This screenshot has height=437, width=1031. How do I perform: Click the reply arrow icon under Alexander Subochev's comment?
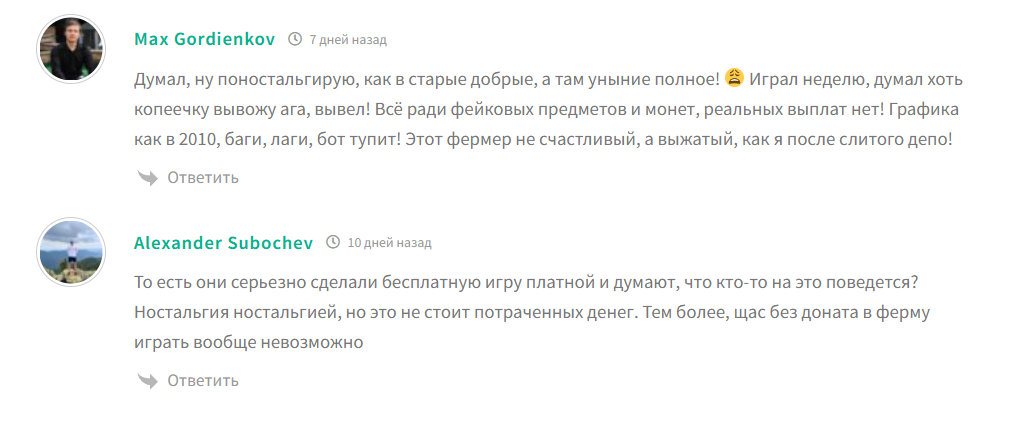(x=147, y=381)
